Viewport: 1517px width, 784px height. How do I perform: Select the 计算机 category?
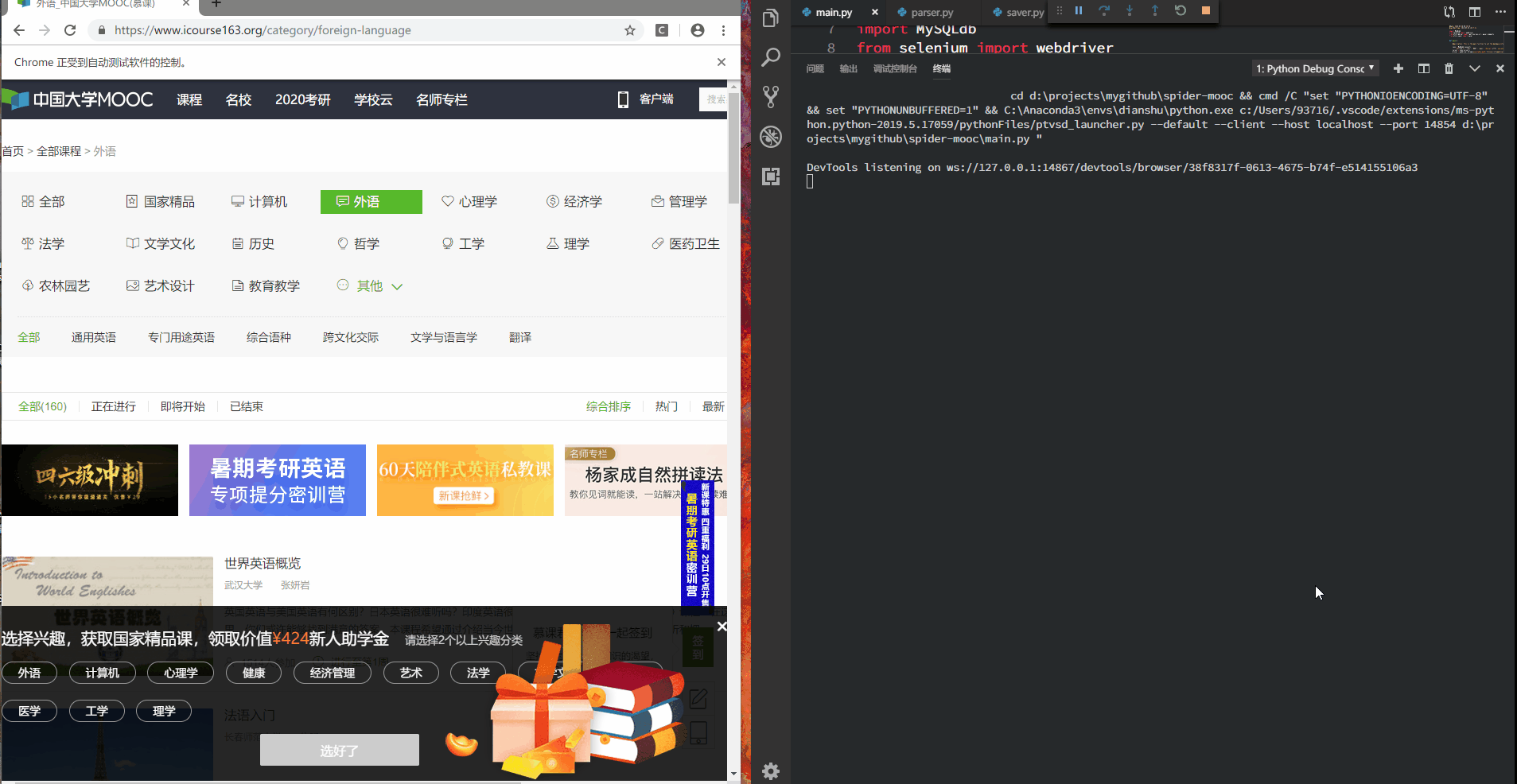pyautogui.click(x=259, y=202)
